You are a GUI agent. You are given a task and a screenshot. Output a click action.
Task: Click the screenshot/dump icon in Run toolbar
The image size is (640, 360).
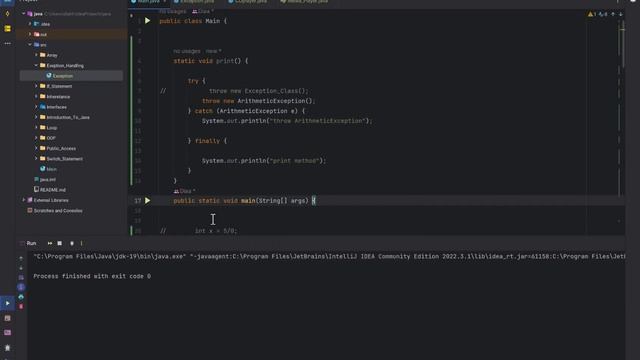pos(72,243)
